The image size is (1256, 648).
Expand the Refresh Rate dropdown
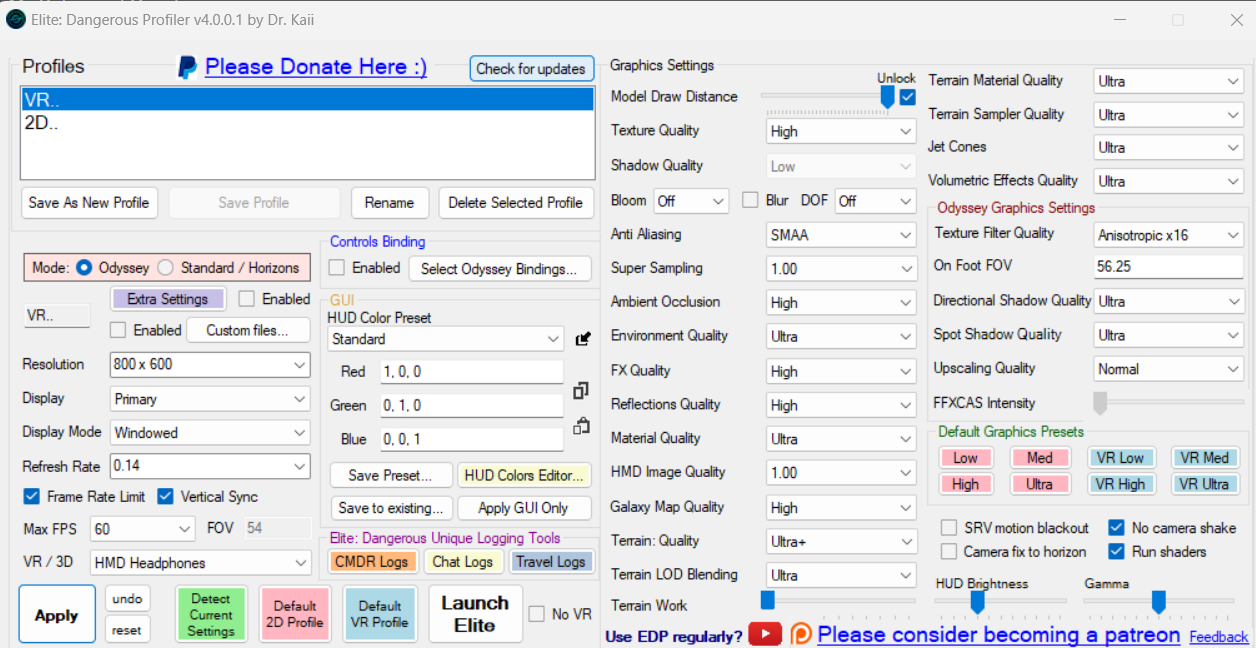tap(210, 467)
